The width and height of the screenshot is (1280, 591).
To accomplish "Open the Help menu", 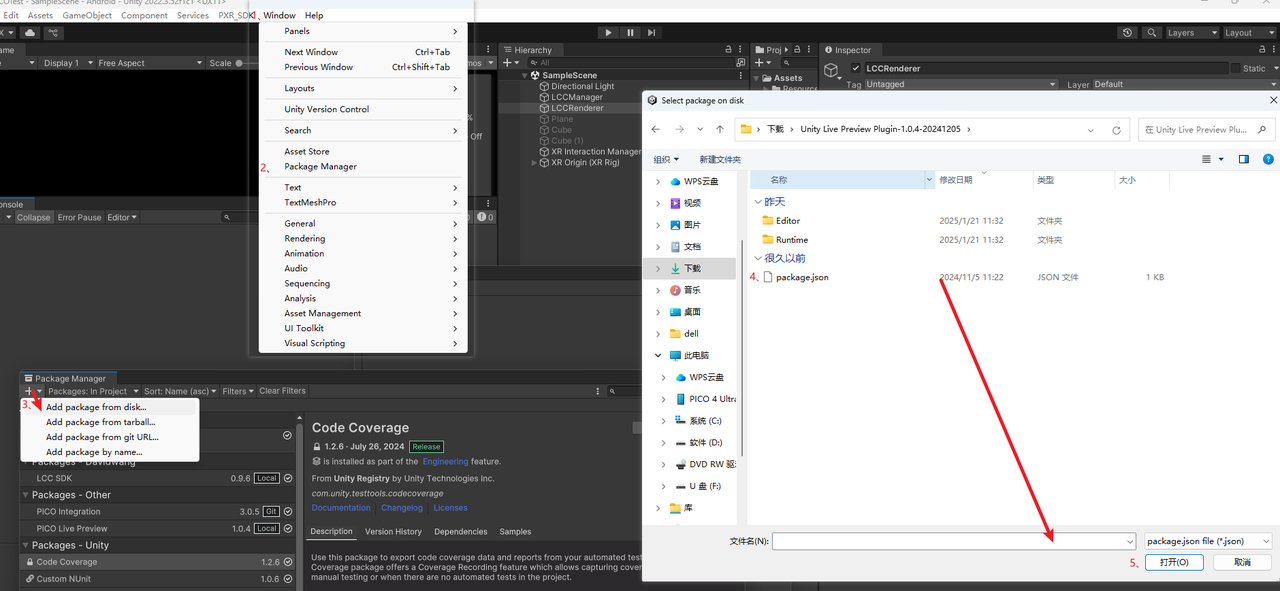I will coord(314,15).
